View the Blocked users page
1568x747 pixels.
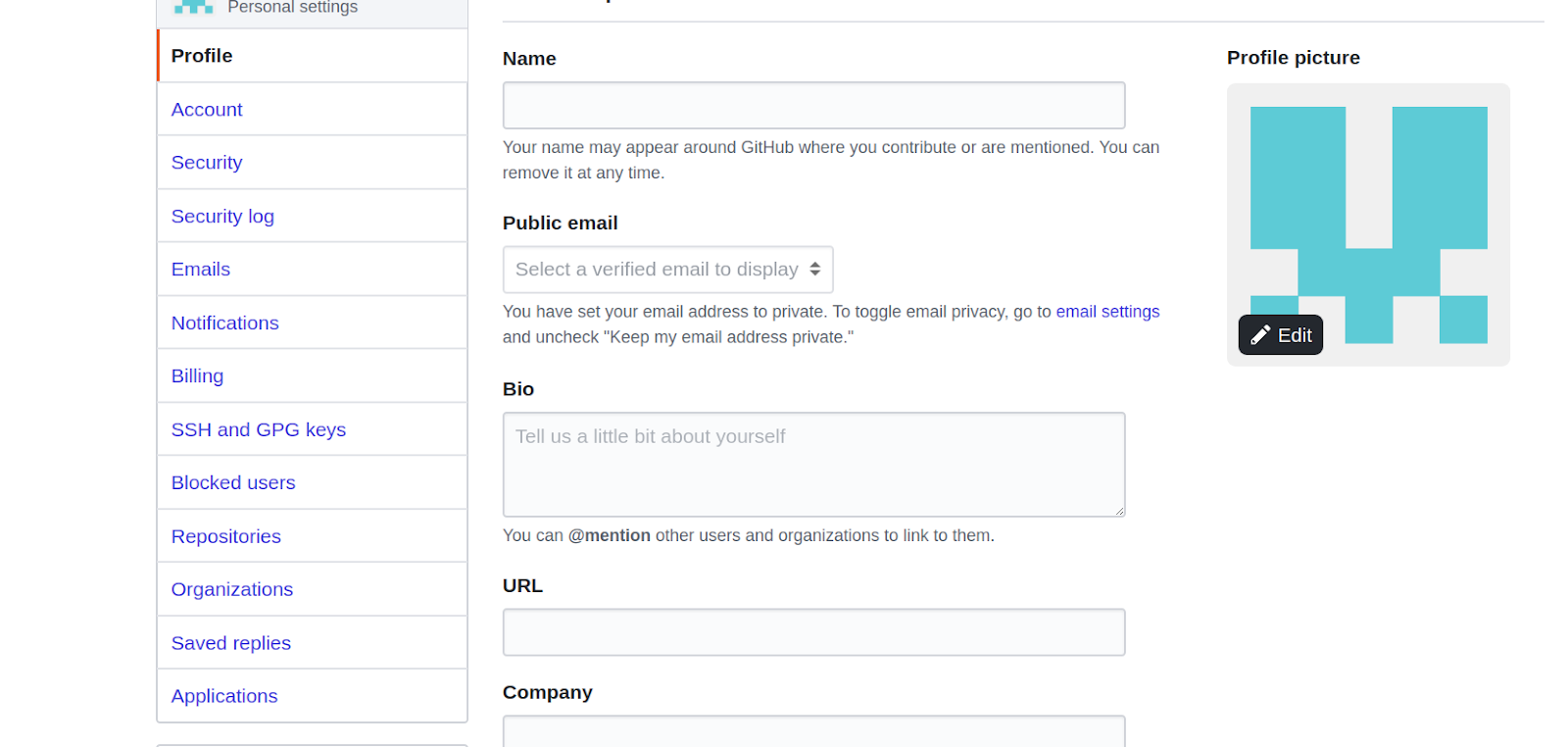tap(312, 483)
